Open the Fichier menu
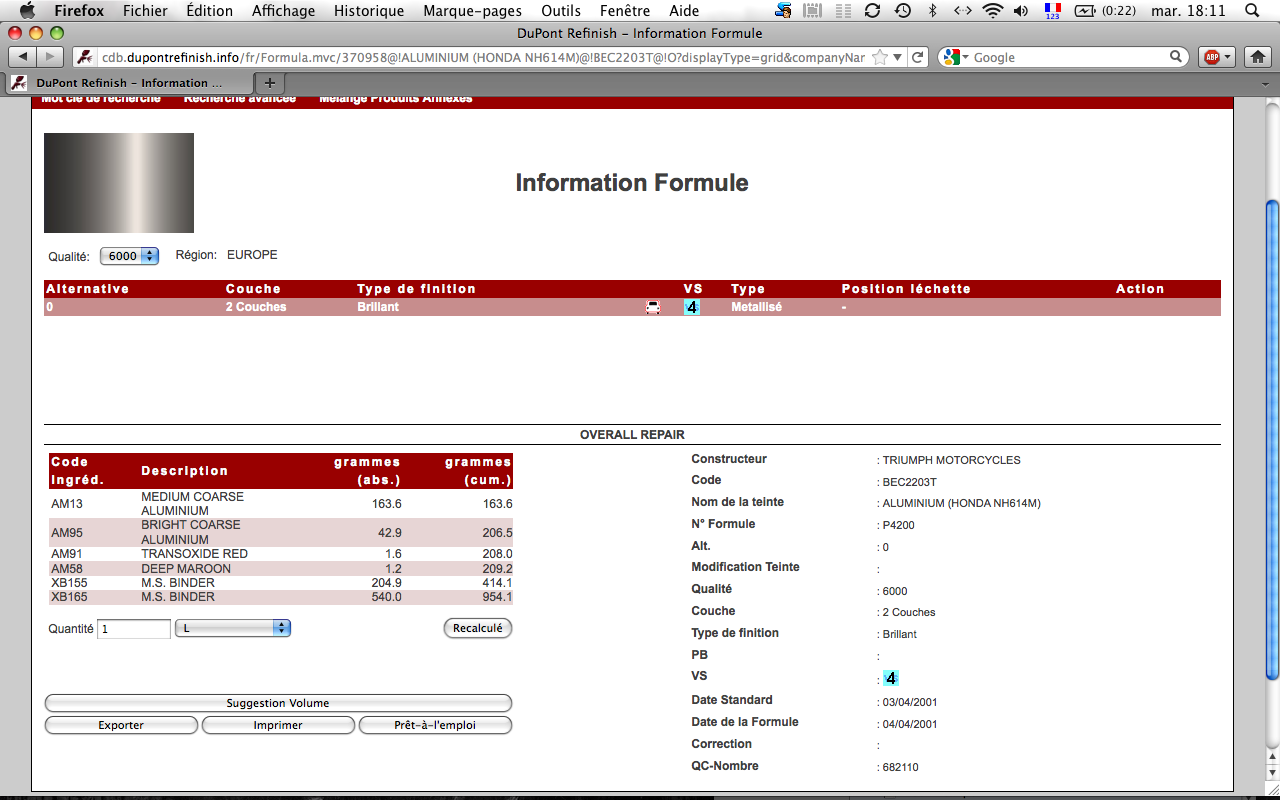1280x800 pixels. [145, 11]
